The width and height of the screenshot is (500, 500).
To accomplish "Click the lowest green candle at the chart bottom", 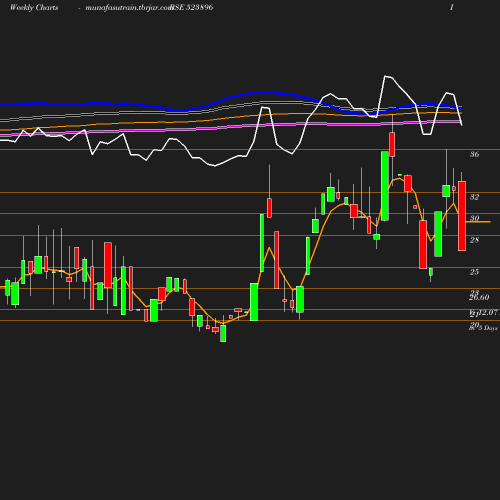I will click(223, 333).
